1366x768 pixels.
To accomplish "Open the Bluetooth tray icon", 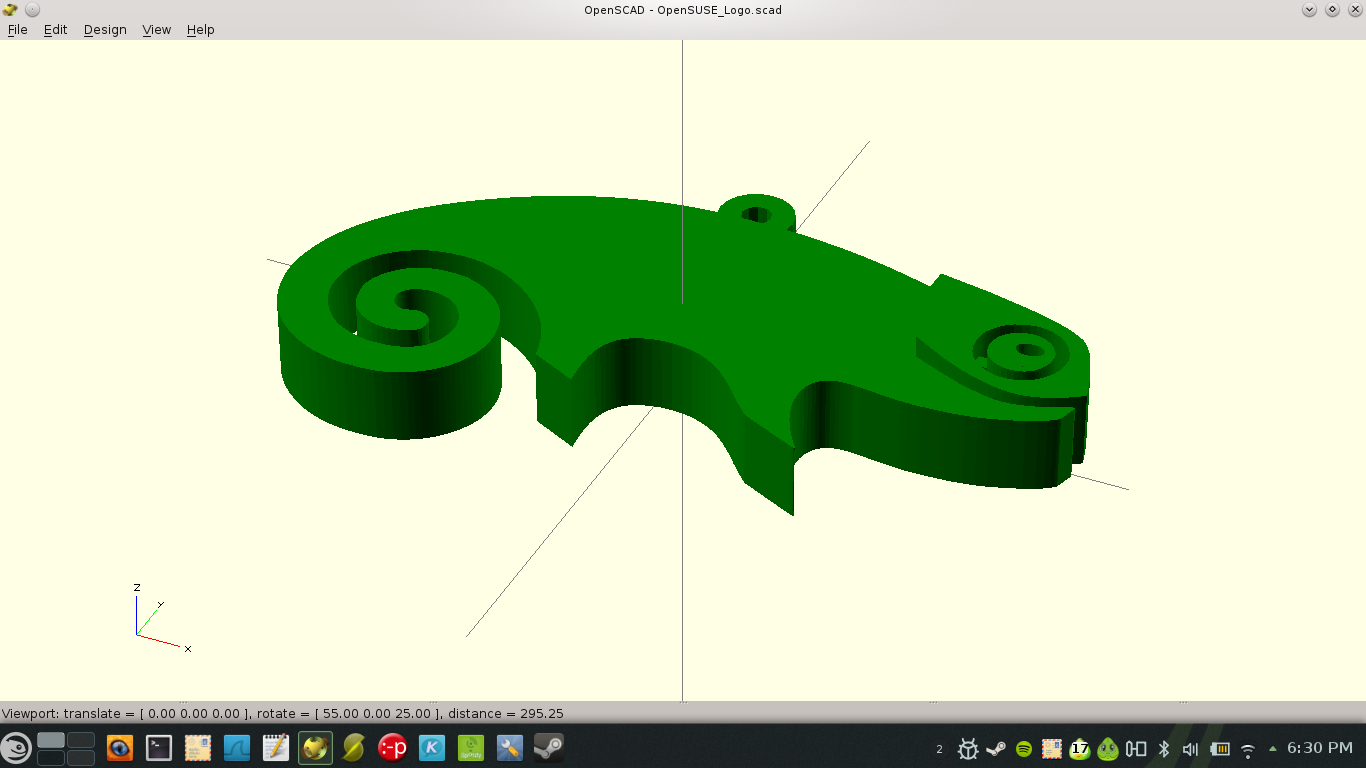I will pos(1164,749).
